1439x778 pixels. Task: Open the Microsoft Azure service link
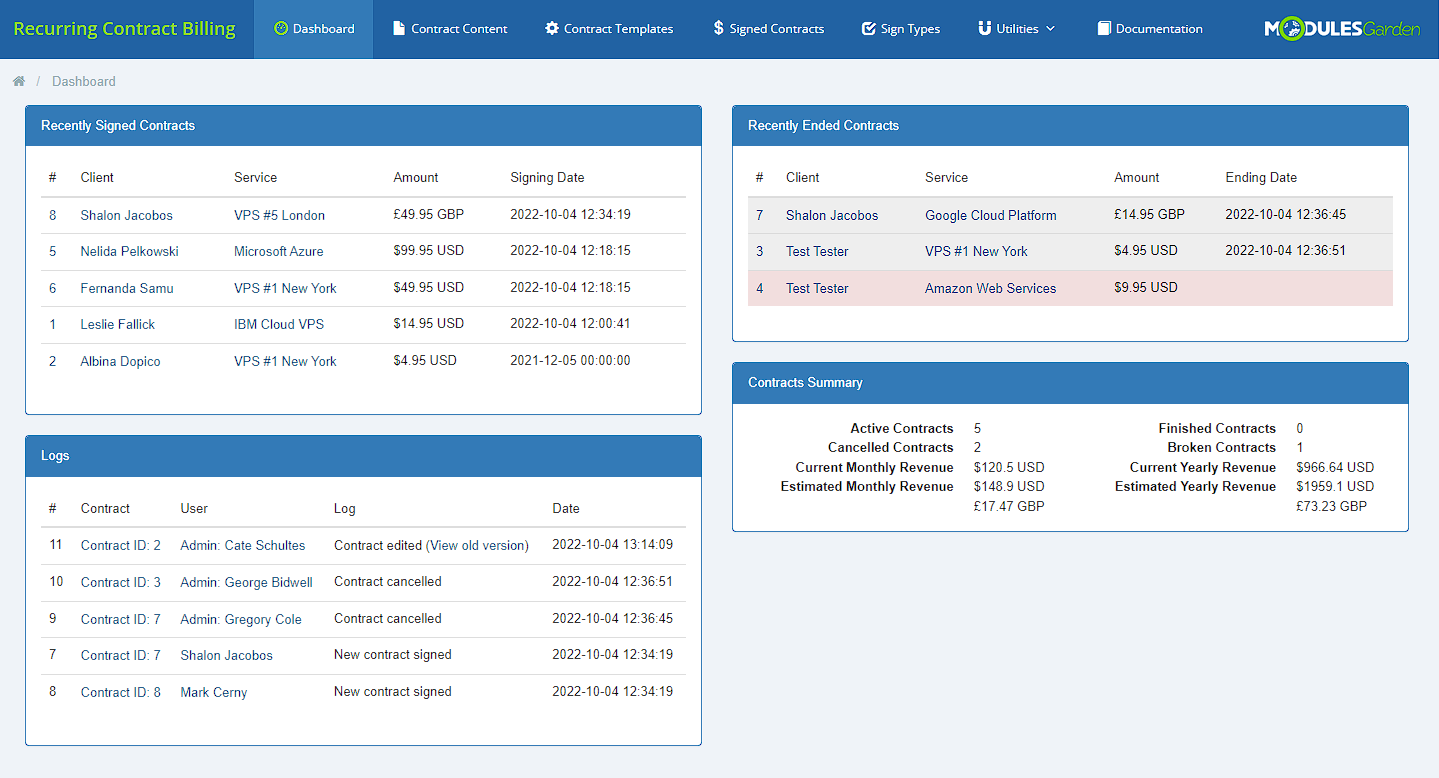[x=278, y=251]
